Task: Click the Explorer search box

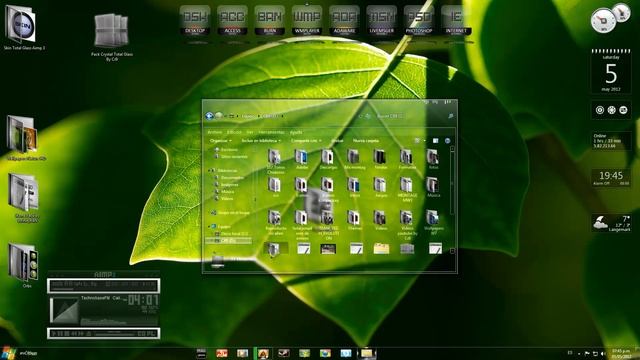Action: point(414,116)
